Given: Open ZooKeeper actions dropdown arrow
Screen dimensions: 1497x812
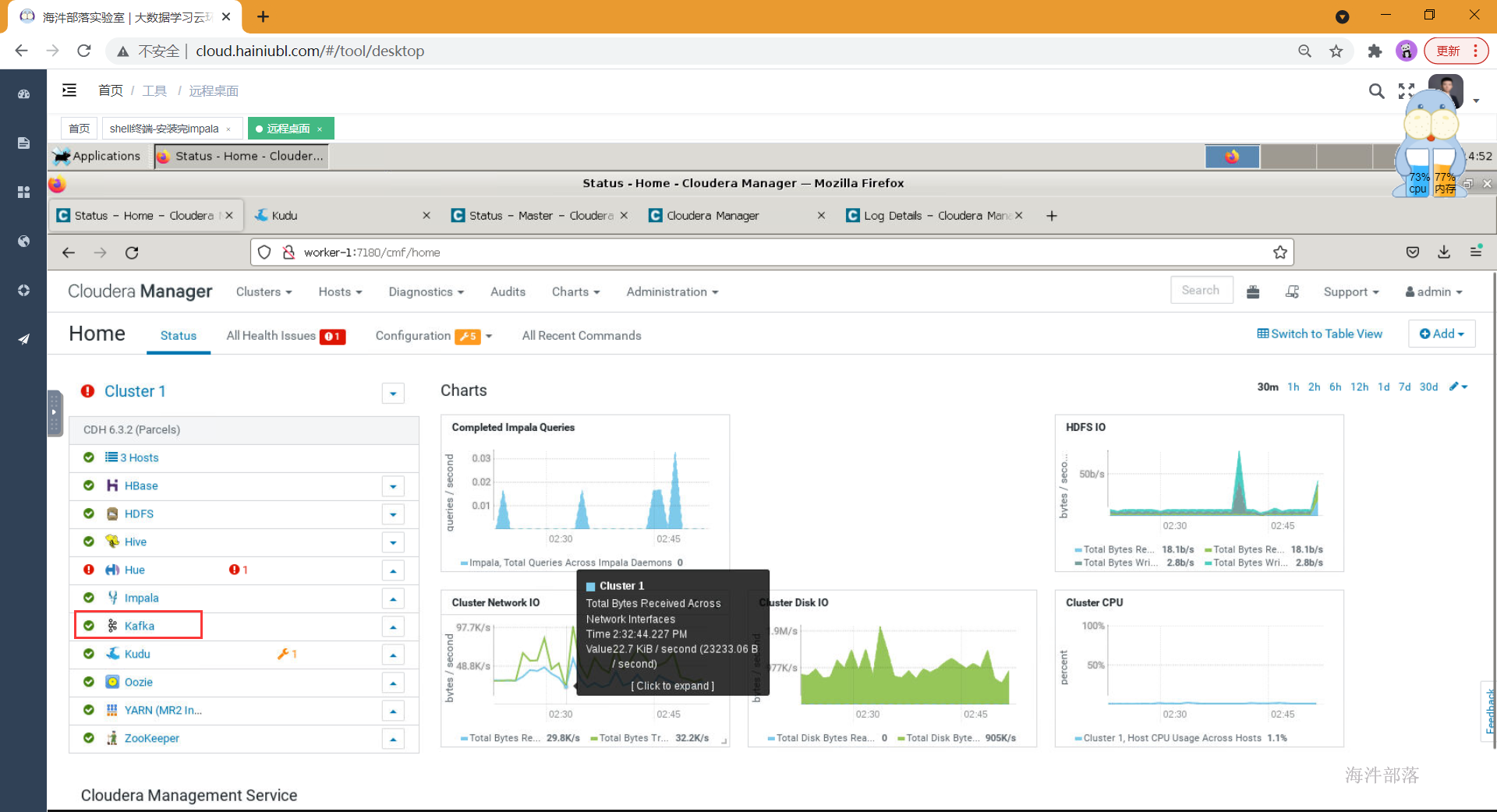Looking at the screenshot, I should point(393,739).
